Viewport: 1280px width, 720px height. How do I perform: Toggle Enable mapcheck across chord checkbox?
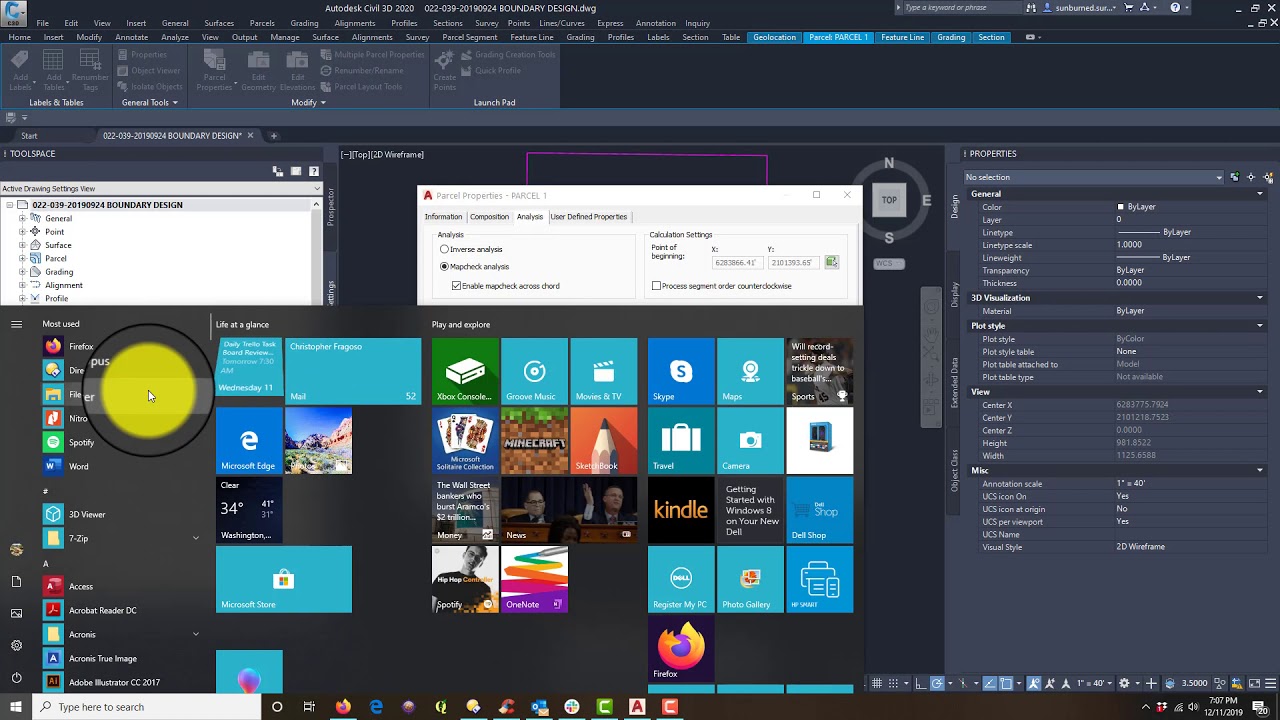(x=457, y=286)
